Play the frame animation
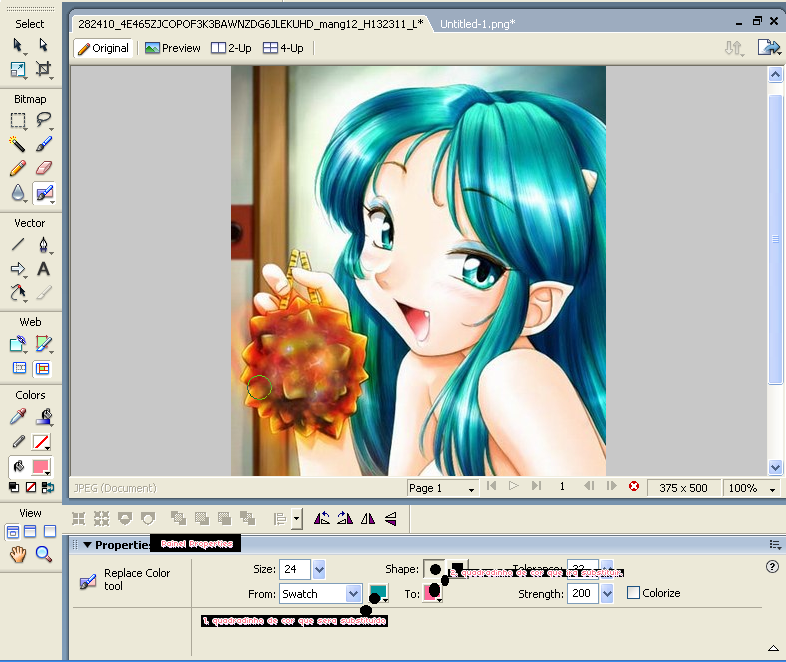 tap(513, 486)
